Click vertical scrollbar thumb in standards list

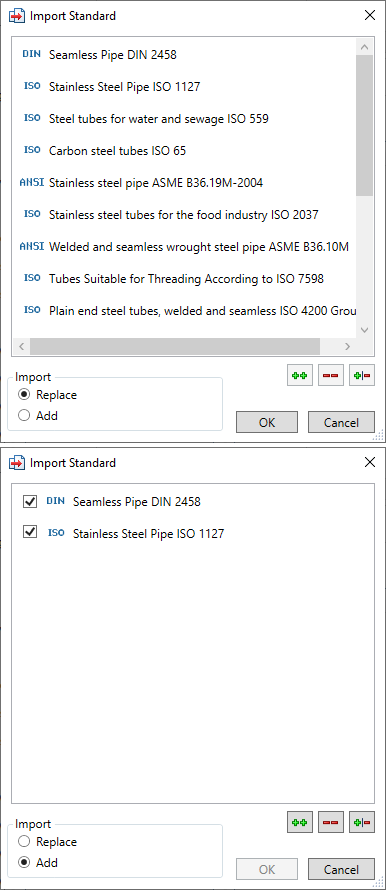(364, 125)
